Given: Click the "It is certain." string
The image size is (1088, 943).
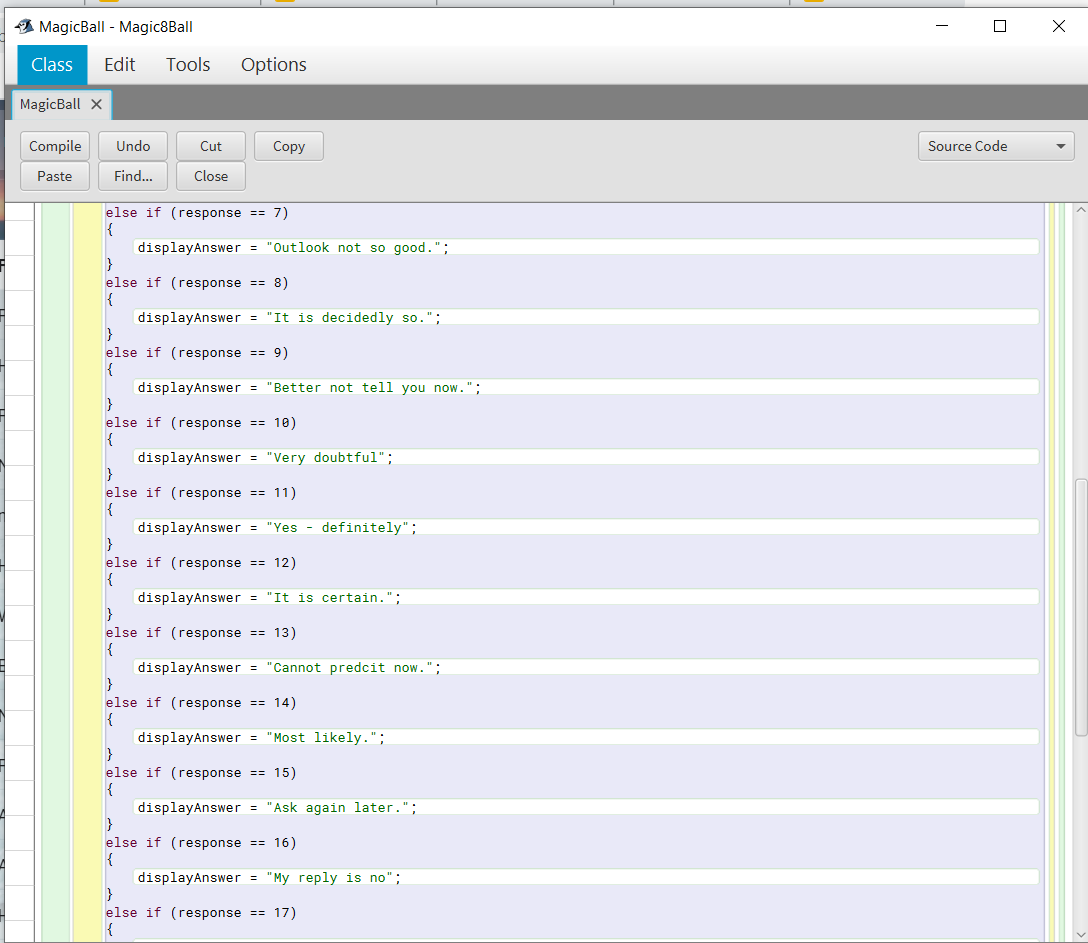Looking at the screenshot, I should [x=330, y=598].
